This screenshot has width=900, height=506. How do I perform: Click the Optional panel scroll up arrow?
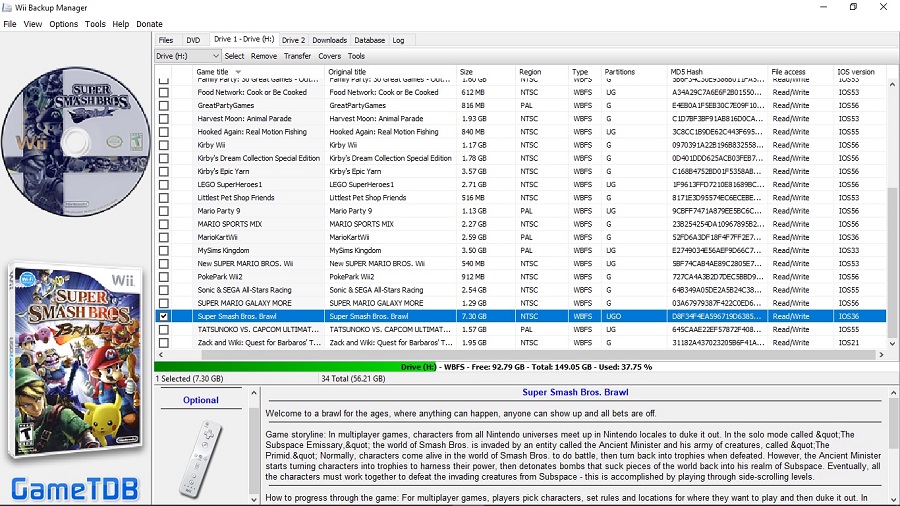[x=254, y=393]
